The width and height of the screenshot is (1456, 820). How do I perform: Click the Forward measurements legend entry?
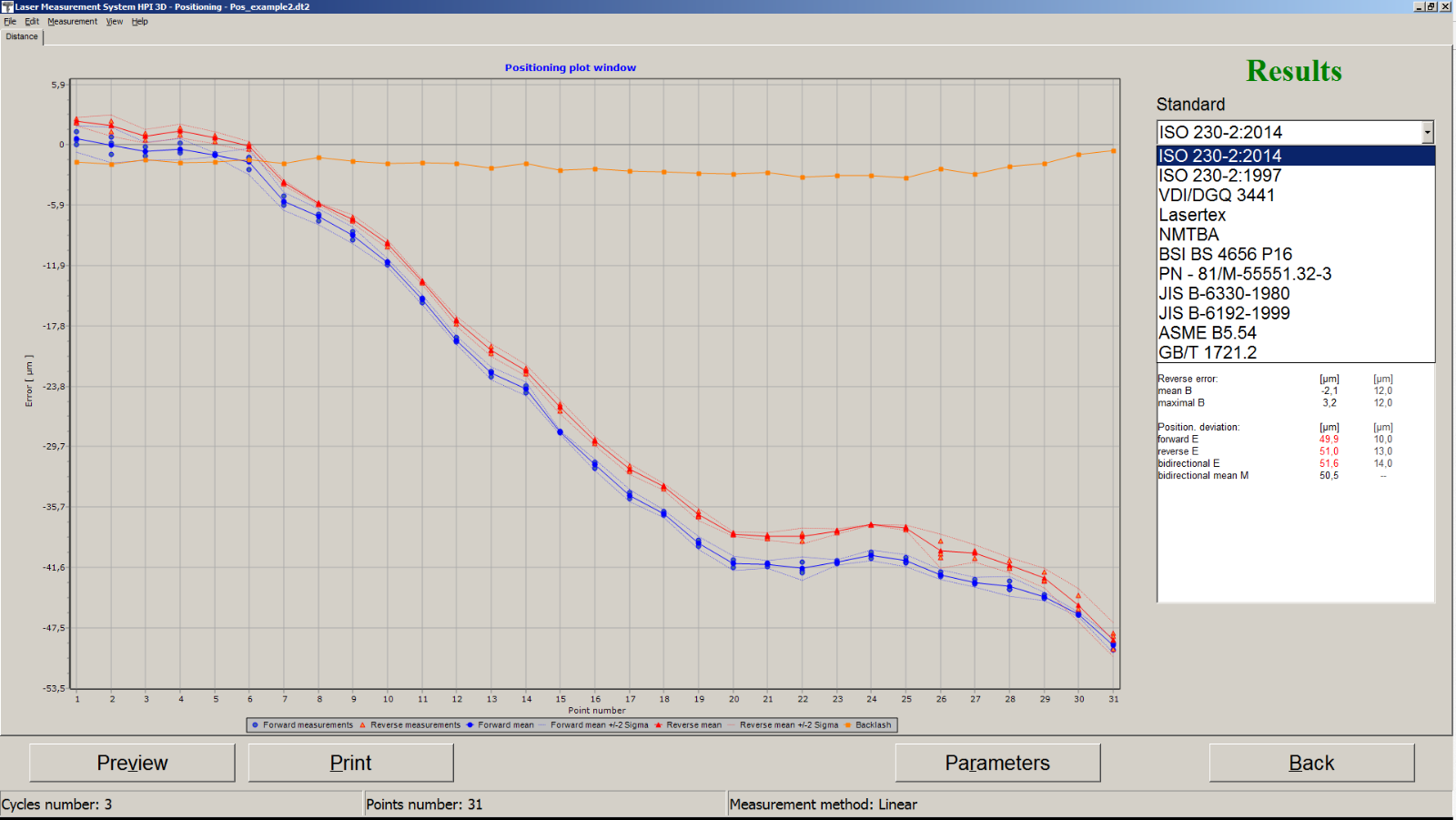[302, 725]
